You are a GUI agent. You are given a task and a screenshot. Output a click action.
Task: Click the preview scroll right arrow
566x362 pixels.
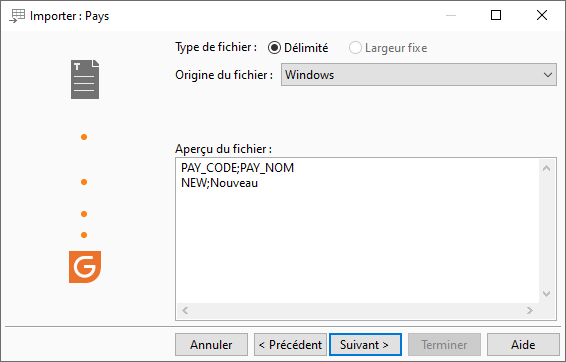click(x=530, y=310)
